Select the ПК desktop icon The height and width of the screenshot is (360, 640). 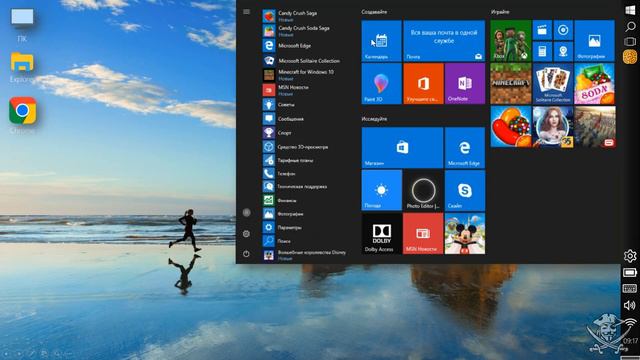(22, 25)
